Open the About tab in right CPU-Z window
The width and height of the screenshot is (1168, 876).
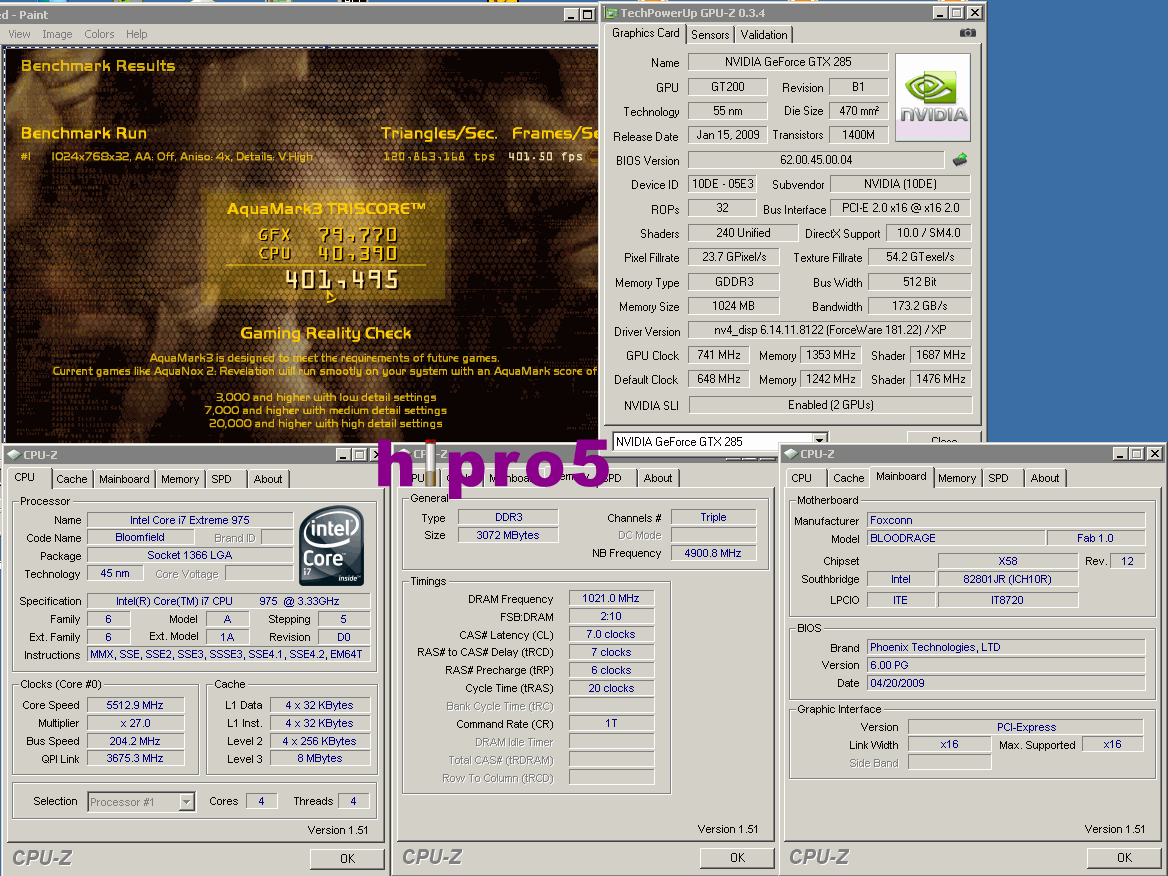point(1045,478)
